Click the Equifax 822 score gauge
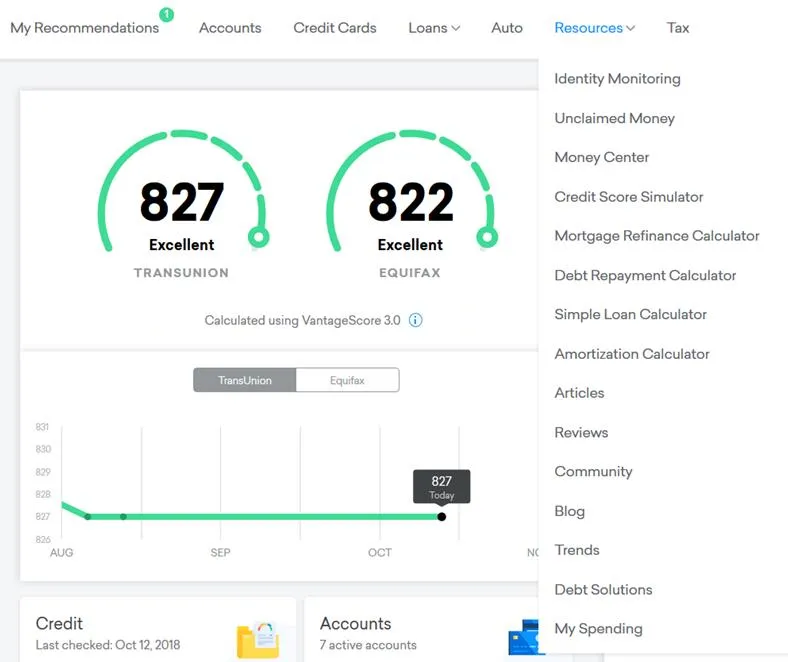 point(410,203)
